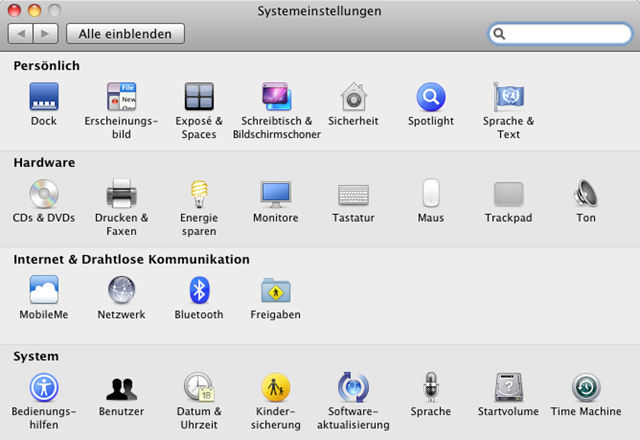Open the Dock preferences icon

[x=43, y=98]
